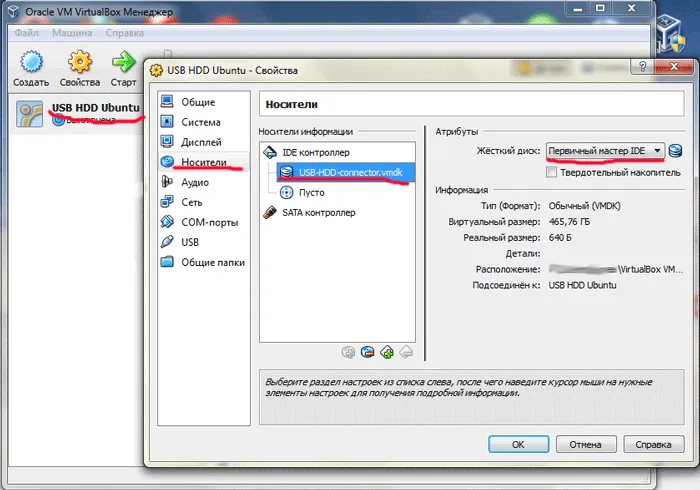Click the Аудио speaker icon in sidebar

pos(167,182)
